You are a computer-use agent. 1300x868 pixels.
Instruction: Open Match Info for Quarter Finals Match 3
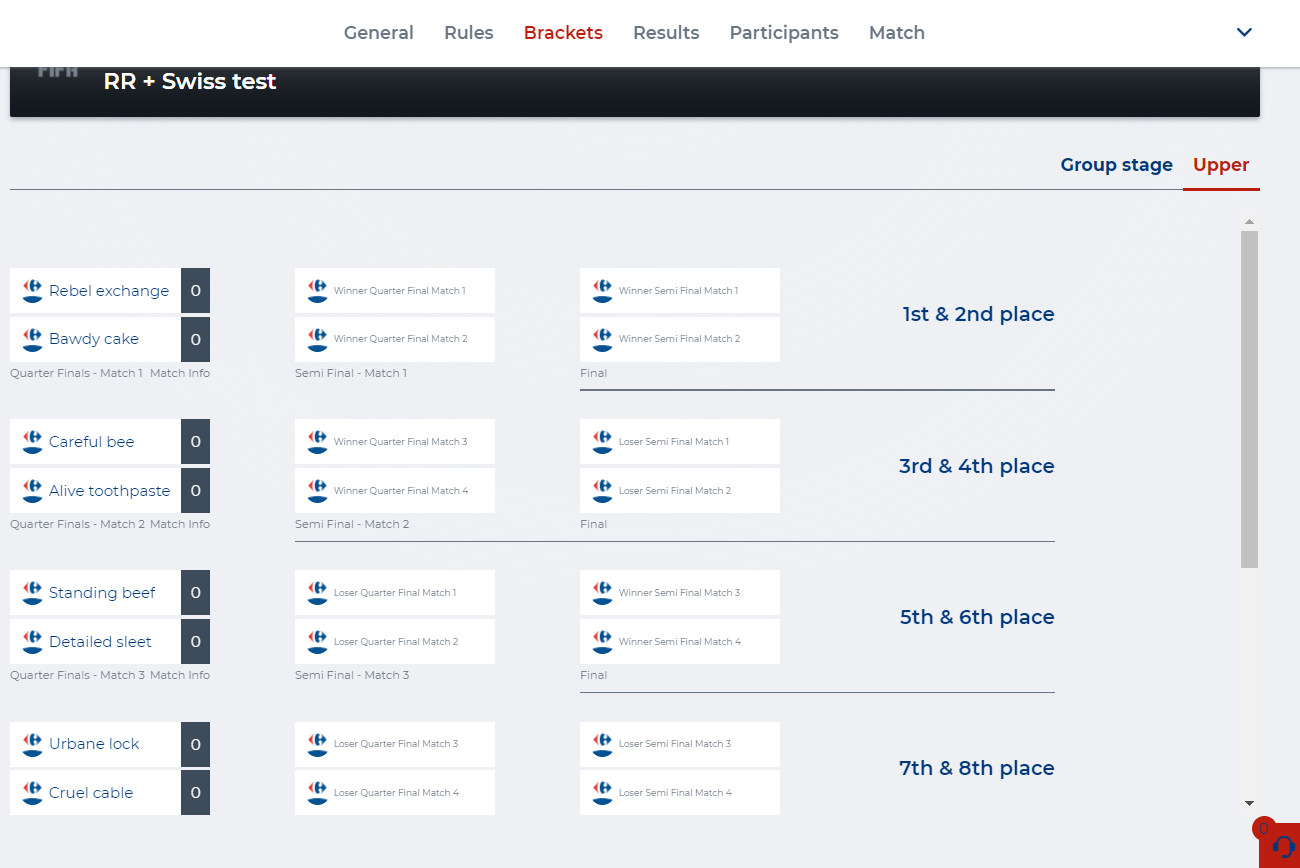click(180, 676)
